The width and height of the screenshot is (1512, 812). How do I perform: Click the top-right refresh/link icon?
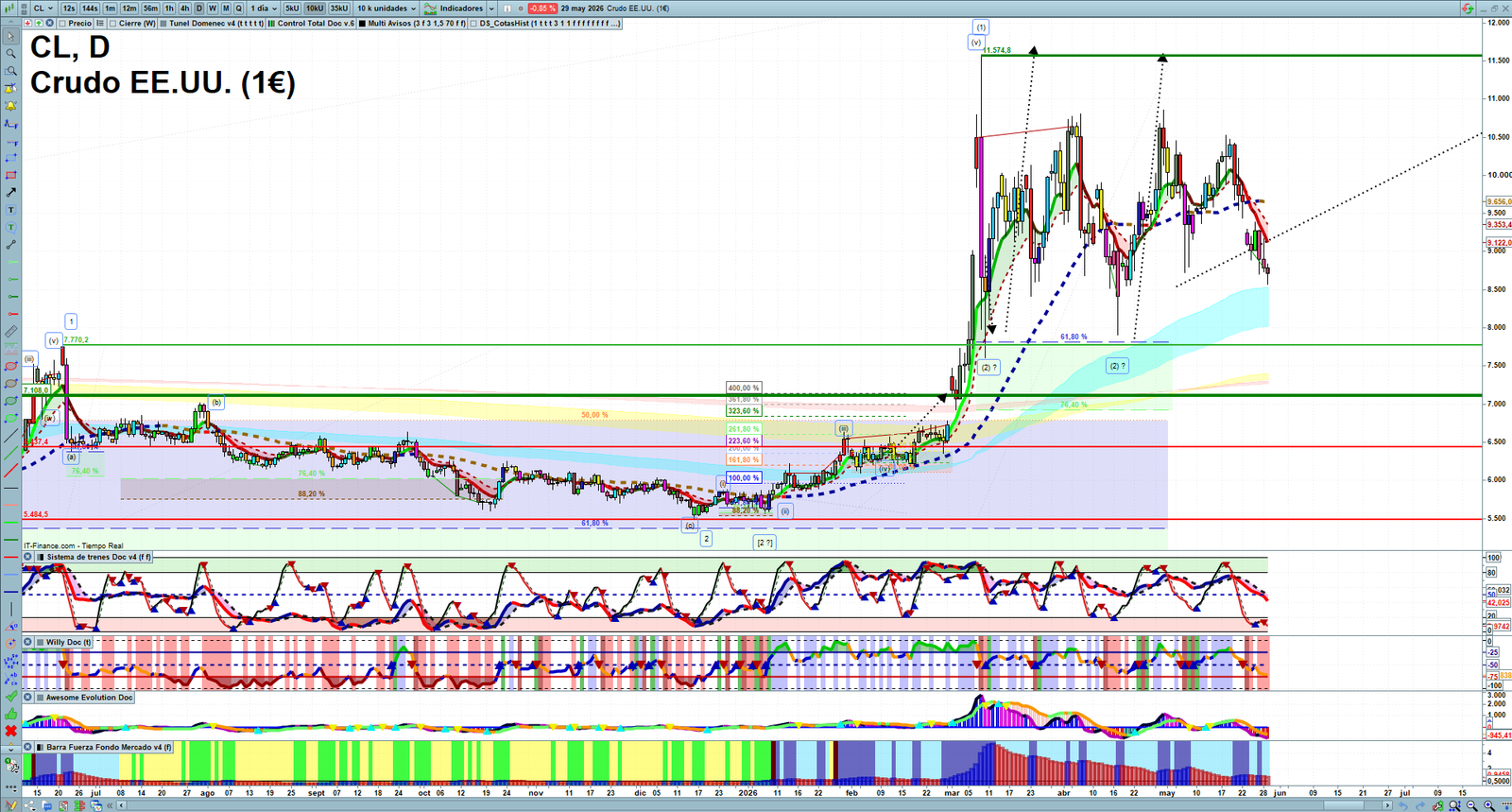[1467, 8]
